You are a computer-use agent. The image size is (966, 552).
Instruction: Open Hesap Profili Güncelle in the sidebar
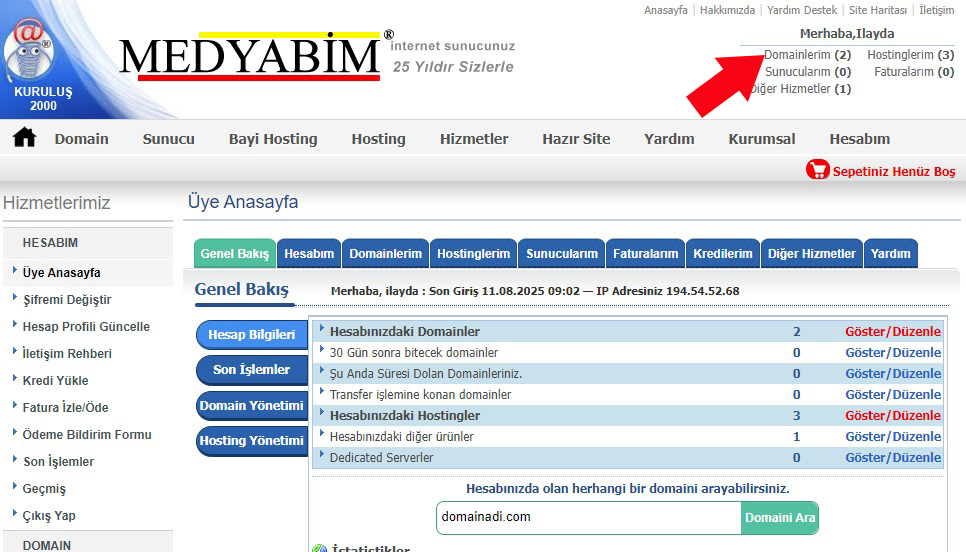click(86, 327)
